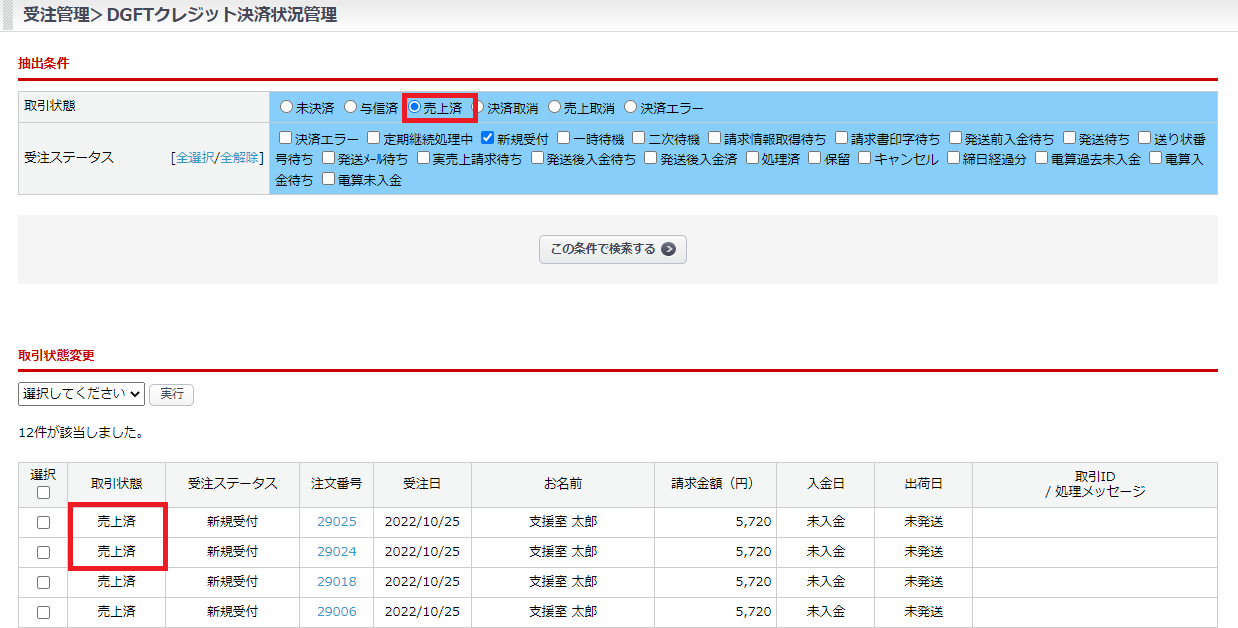The width and height of the screenshot is (1238, 628).
Task: Pick the 決済エラー radio in 取引状態 row
Action: [631, 107]
